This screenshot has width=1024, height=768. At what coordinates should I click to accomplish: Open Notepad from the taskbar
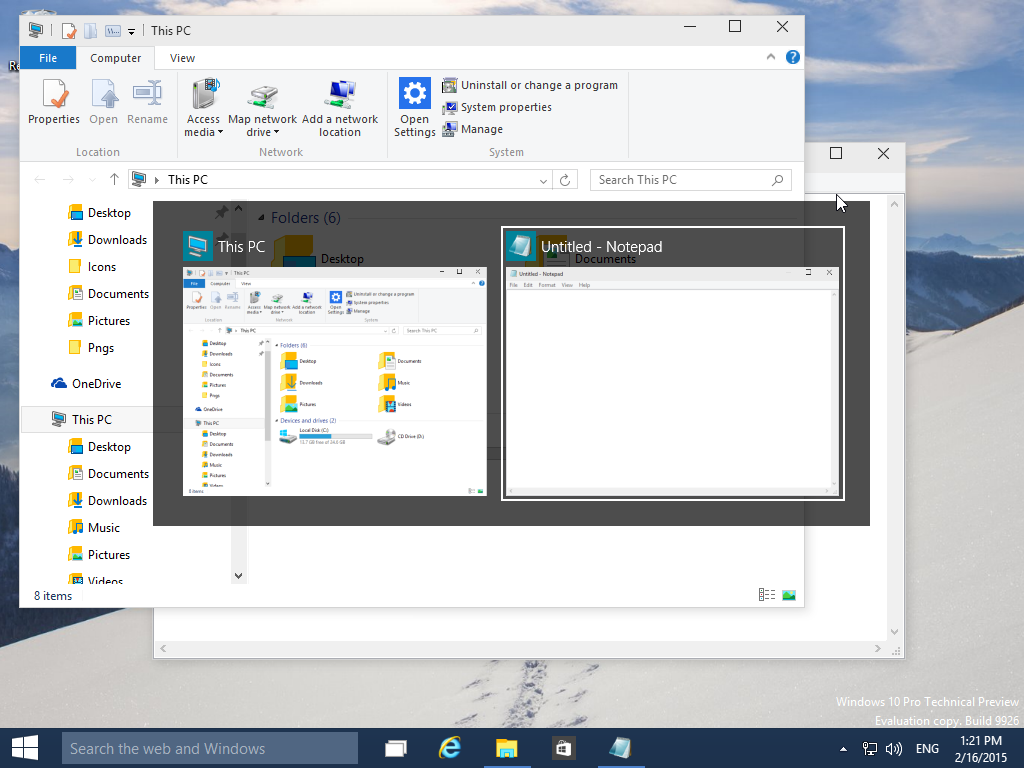[620, 747]
